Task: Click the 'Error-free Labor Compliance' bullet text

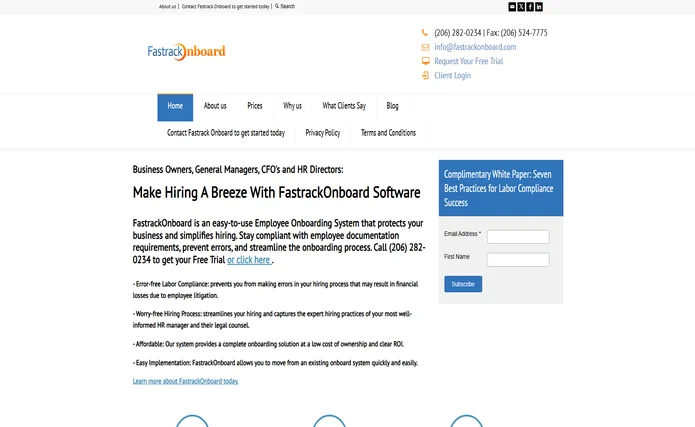Action: click(x=275, y=290)
